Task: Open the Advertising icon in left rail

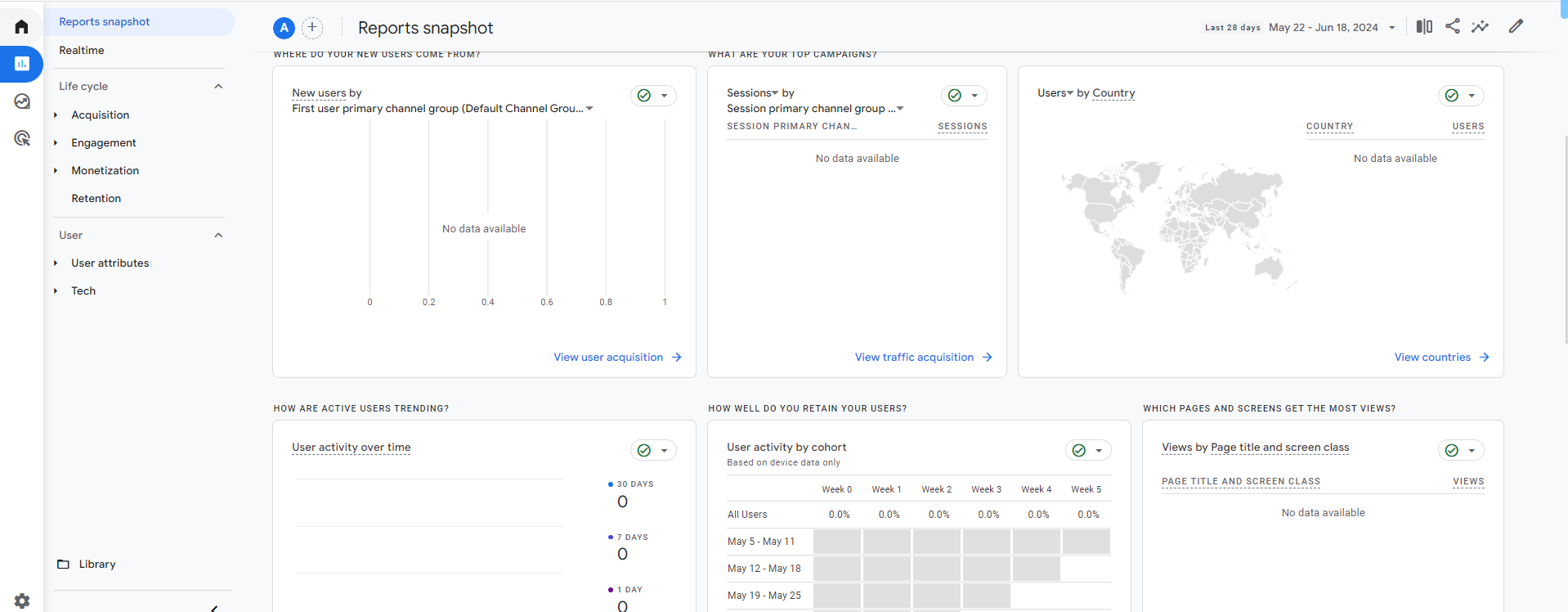Action: click(x=22, y=138)
